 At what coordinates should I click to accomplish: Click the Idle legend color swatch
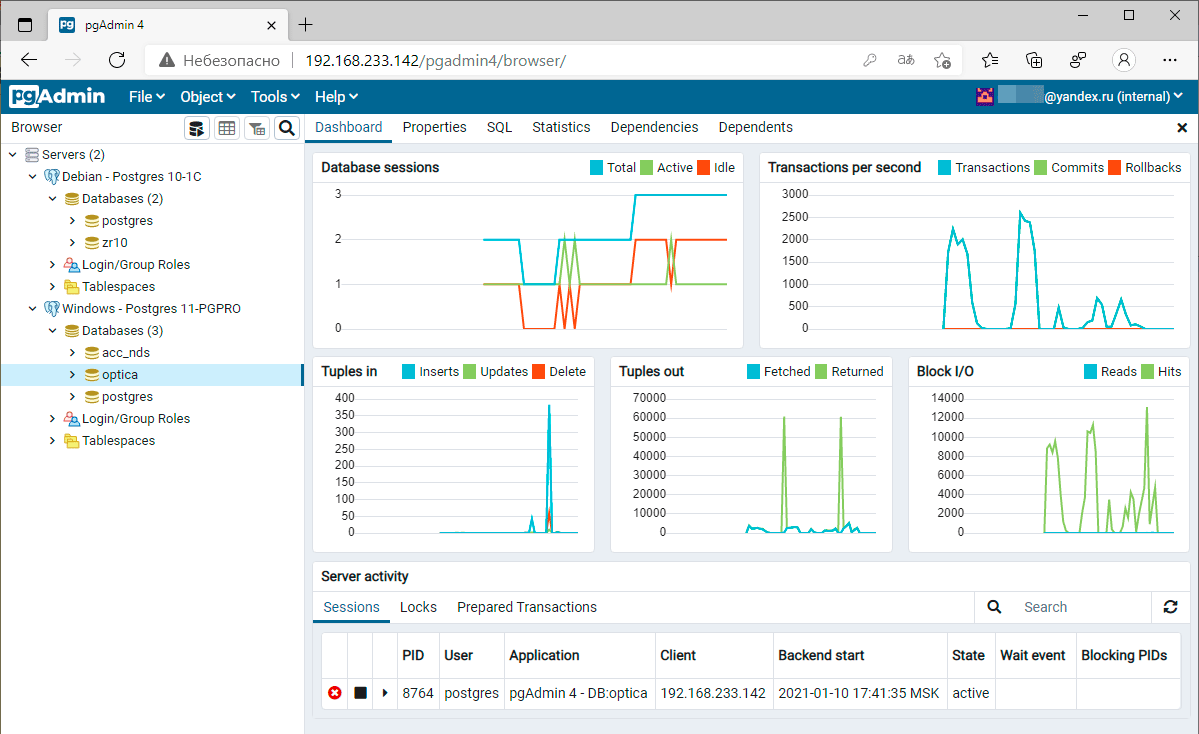click(703, 168)
